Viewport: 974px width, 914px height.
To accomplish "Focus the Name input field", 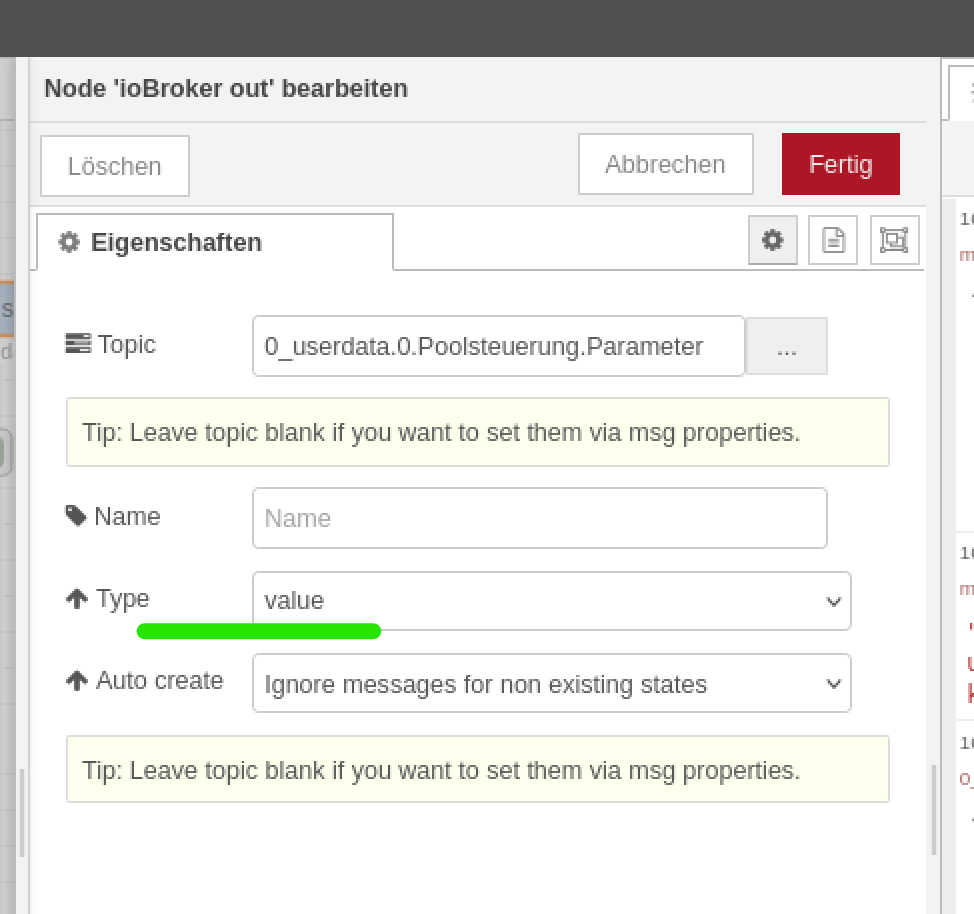I will 539,518.
